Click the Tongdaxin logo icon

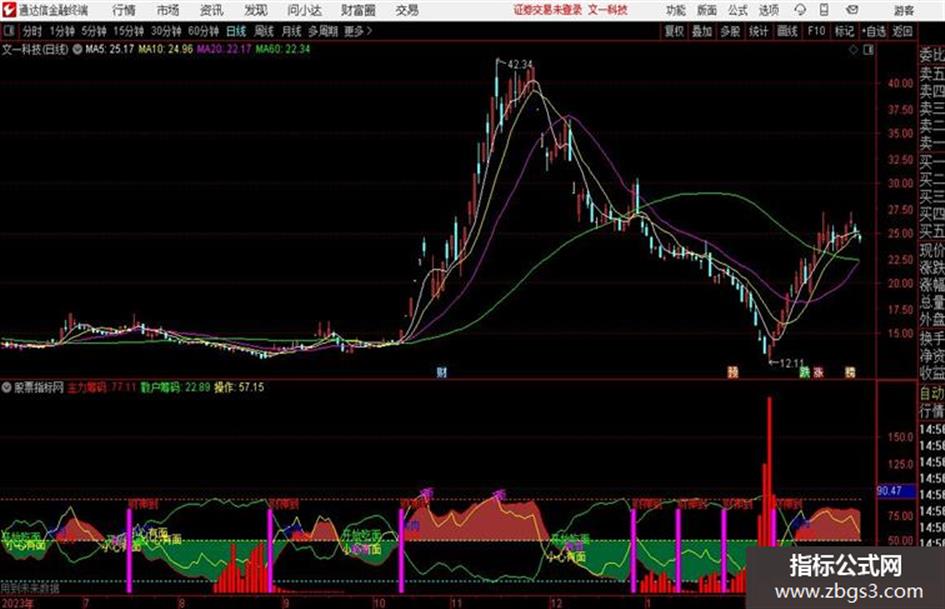pos(9,10)
